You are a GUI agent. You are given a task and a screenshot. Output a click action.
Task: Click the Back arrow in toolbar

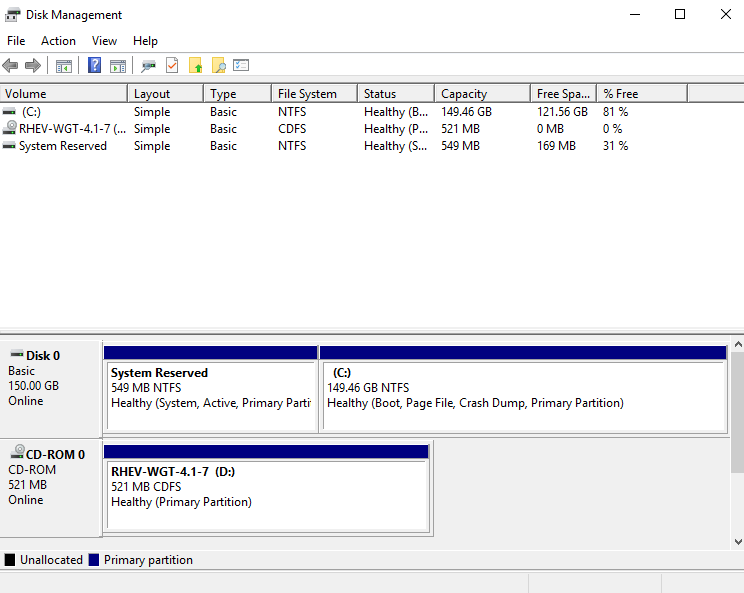tap(10, 66)
